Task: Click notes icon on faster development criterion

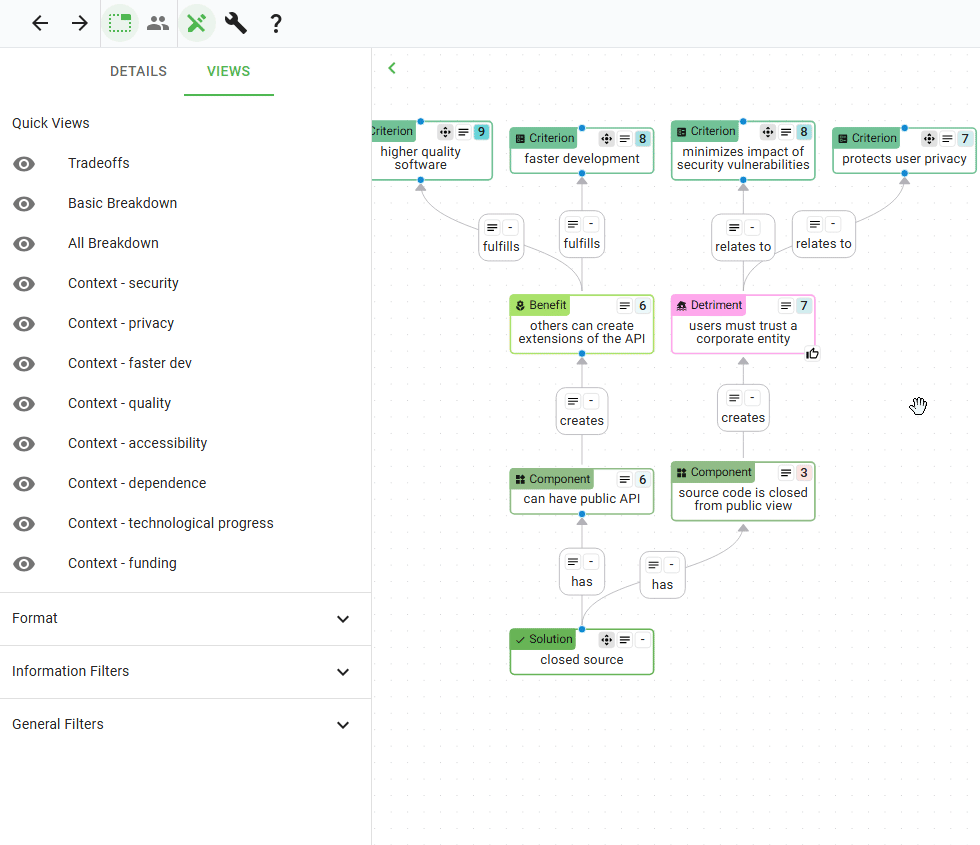Action: (624, 139)
